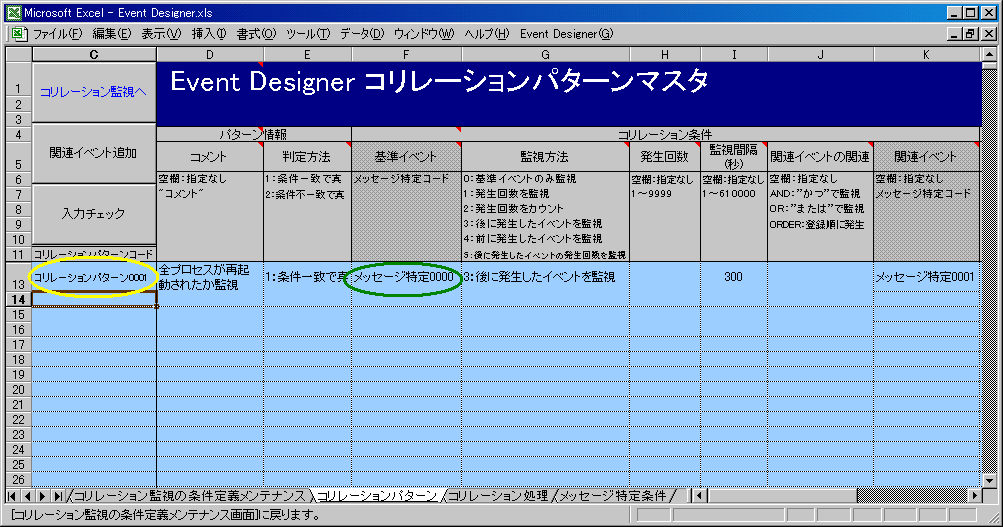The image size is (1003, 527).
Task: Select cell 全プロセスが再起動されたか監視
Action: pyautogui.click(x=210, y=277)
